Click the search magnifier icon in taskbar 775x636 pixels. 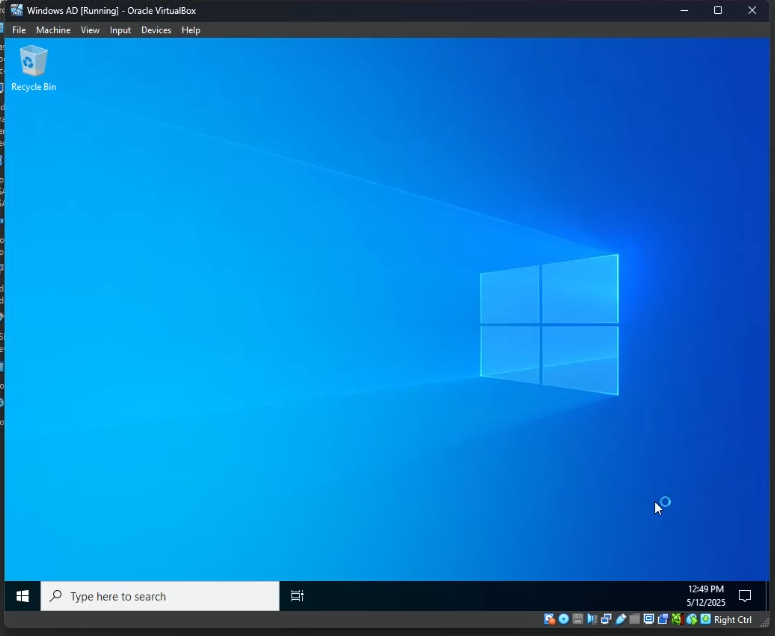click(x=56, y=595)
